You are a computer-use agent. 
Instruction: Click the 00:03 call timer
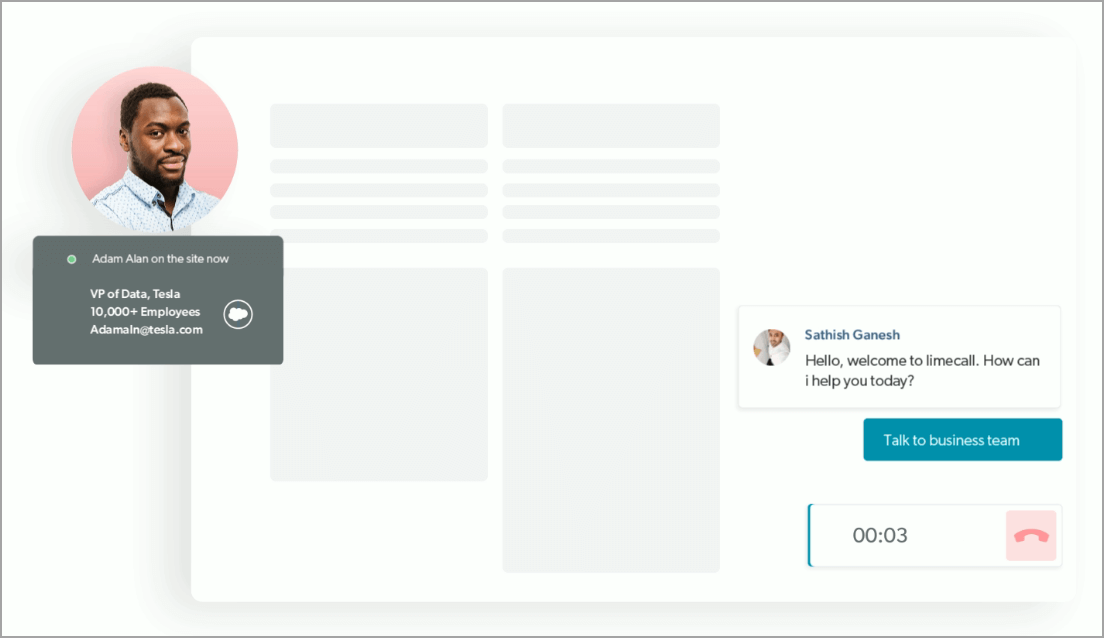pyautogui.click(x=880, y=536)
